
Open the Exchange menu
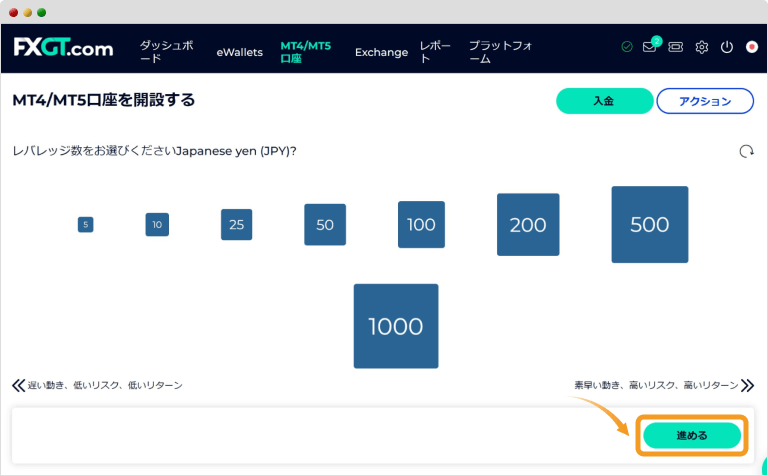click(382, 52)
